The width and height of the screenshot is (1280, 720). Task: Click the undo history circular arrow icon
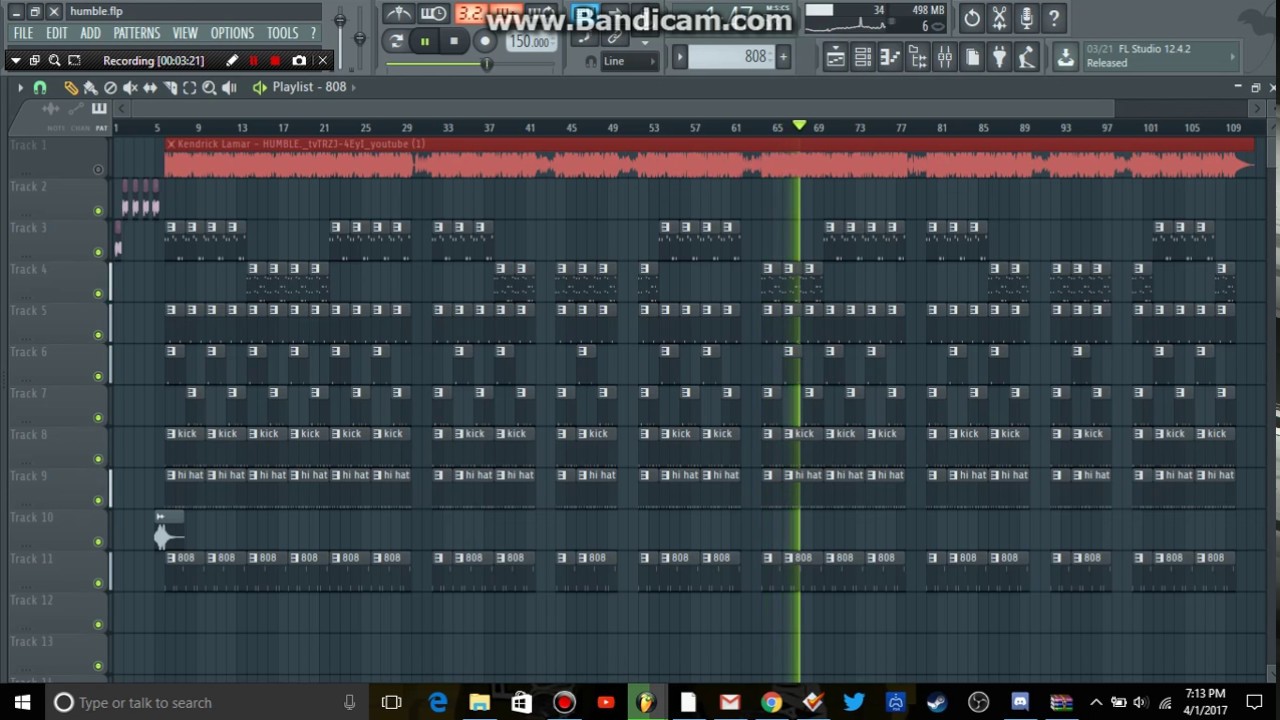972,18
